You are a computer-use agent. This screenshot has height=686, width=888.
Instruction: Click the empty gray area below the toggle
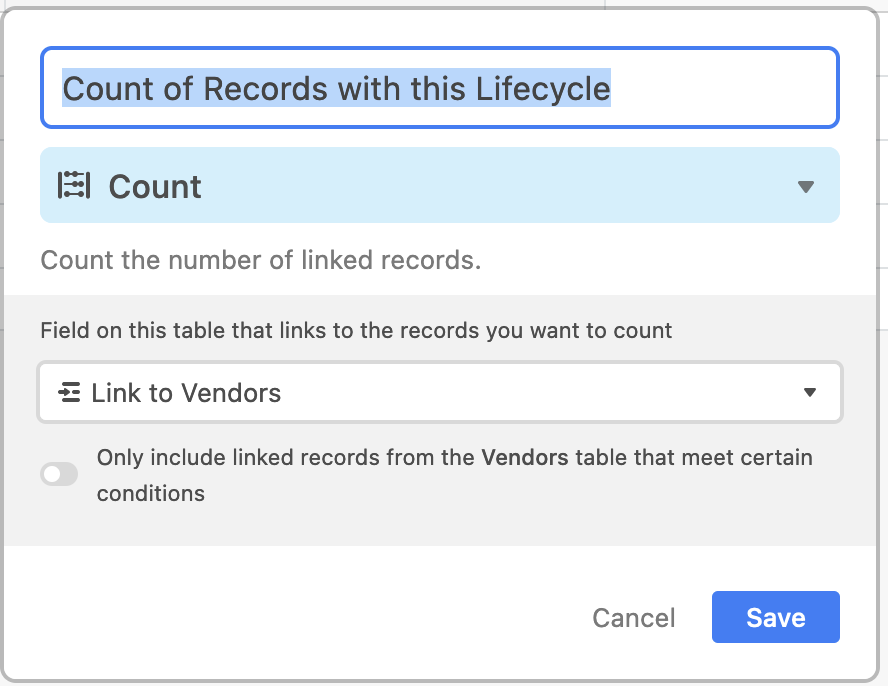click(439, 527)
